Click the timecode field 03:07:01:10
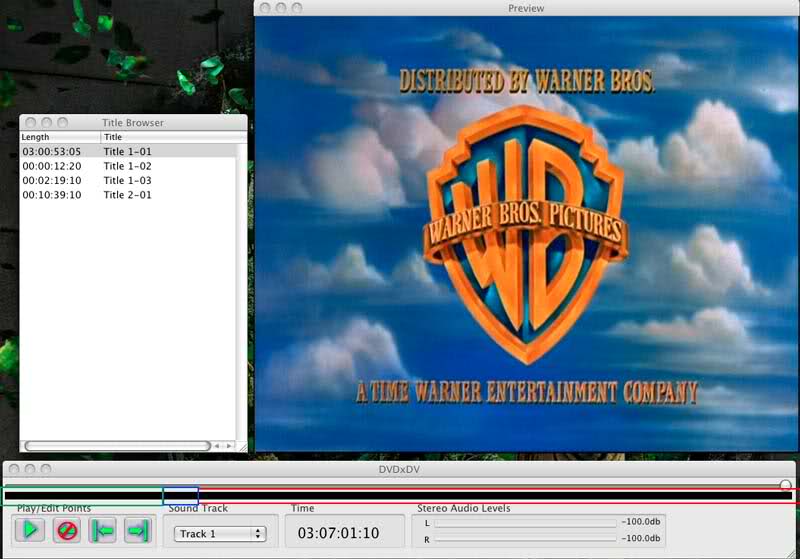The image size is (800, 559). 339,533
